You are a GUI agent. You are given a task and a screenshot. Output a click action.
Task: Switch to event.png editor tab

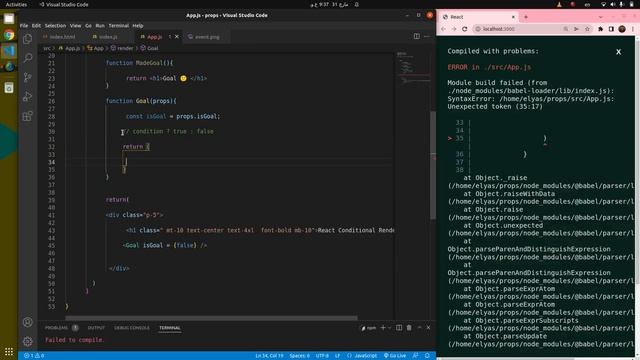[207, 37]
